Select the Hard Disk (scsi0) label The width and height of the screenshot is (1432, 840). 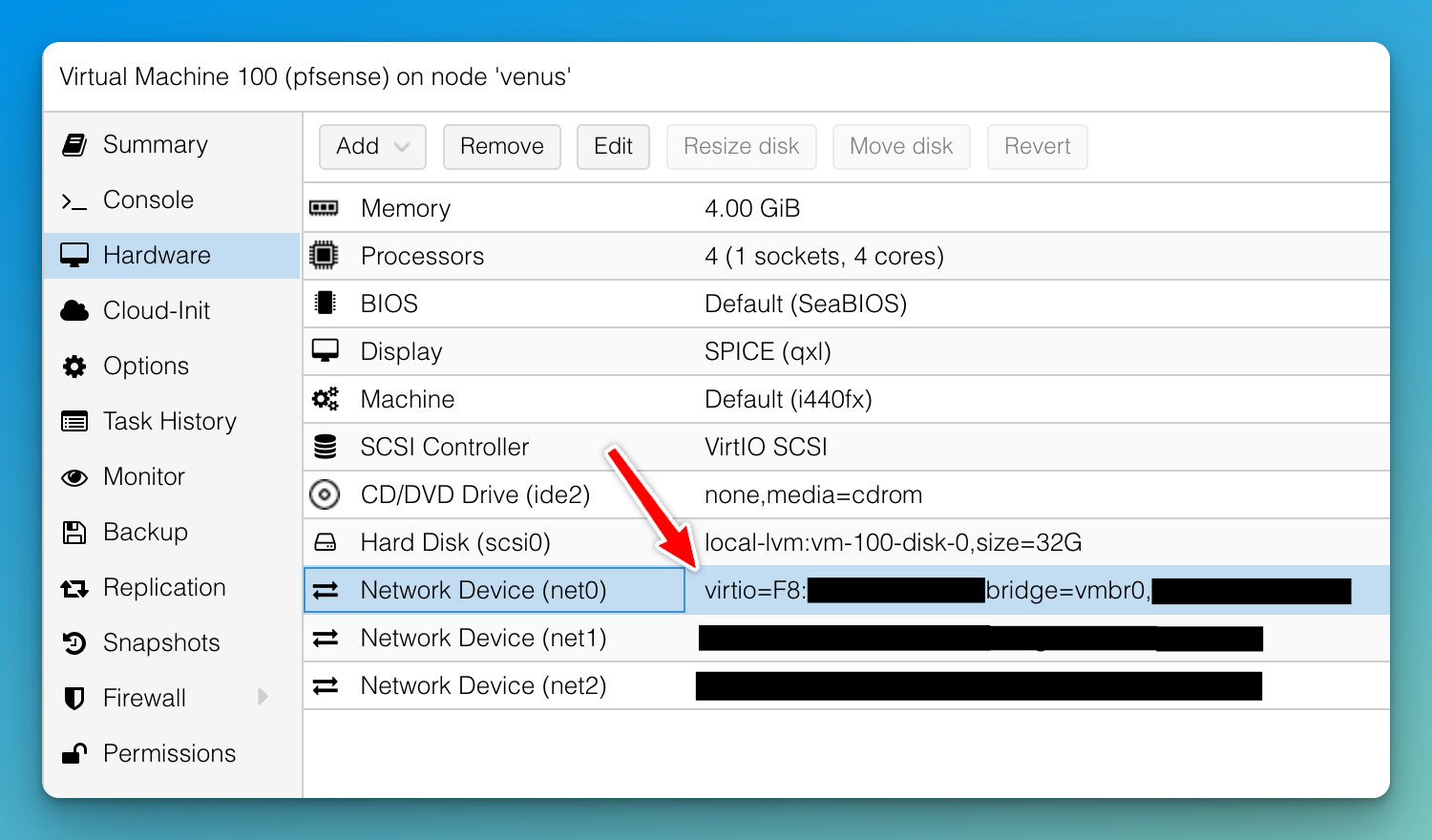click(456, 543)
